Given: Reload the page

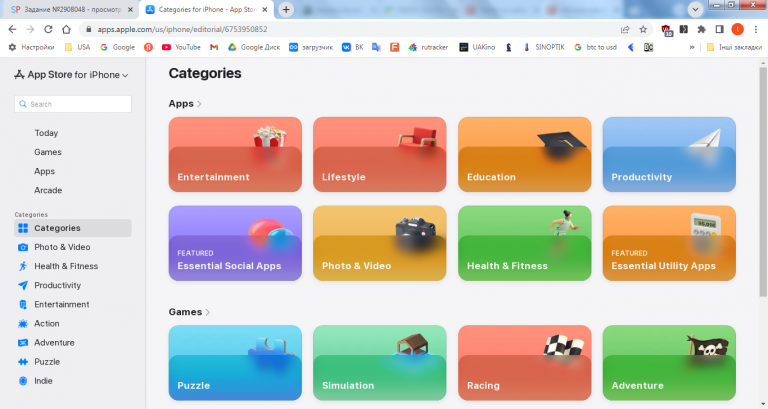Looking at the screenshot, I should tap(48, 29).
